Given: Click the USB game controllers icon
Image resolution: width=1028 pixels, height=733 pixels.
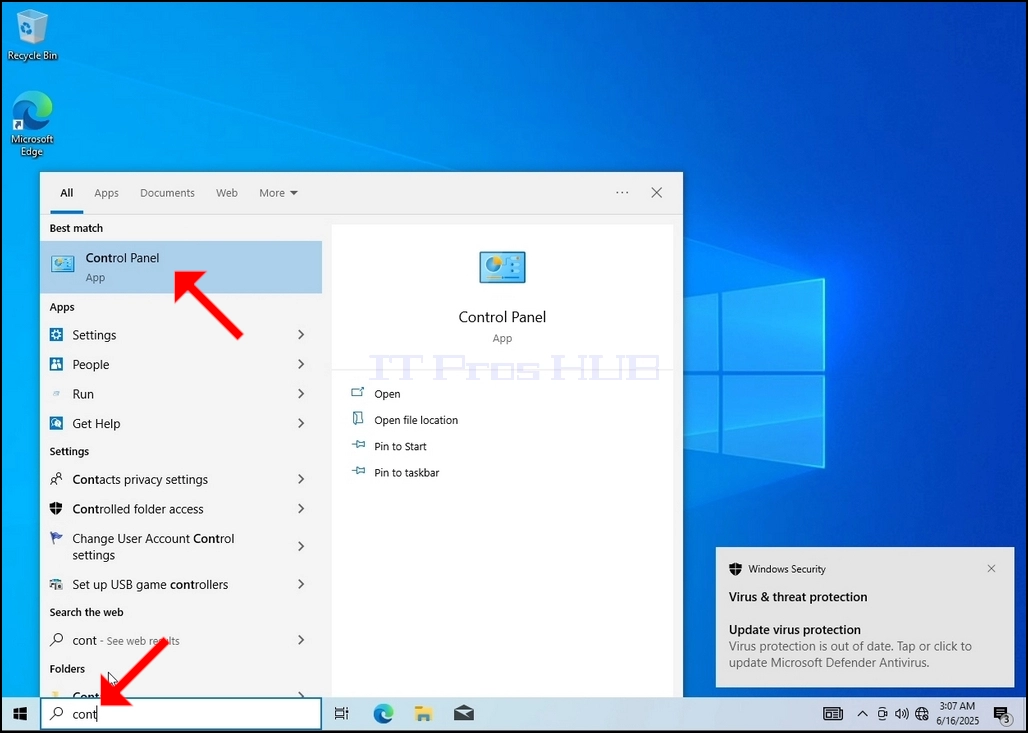Looking at the screenshot, I should (x=56, y=584).
